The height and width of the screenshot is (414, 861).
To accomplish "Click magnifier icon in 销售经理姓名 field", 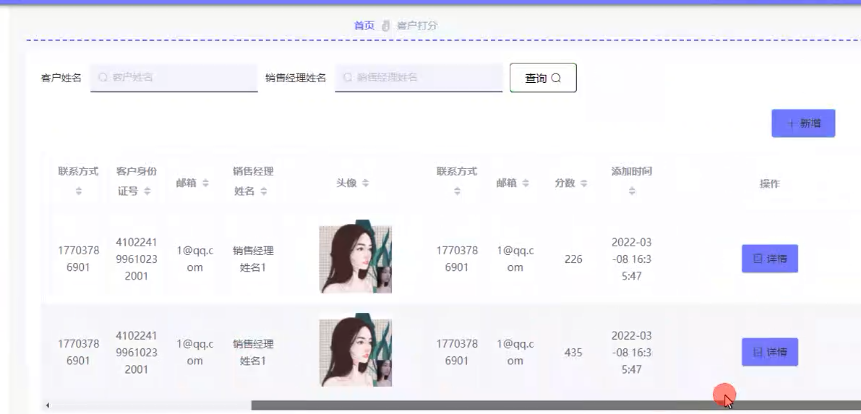I will (x=348, y=77).
